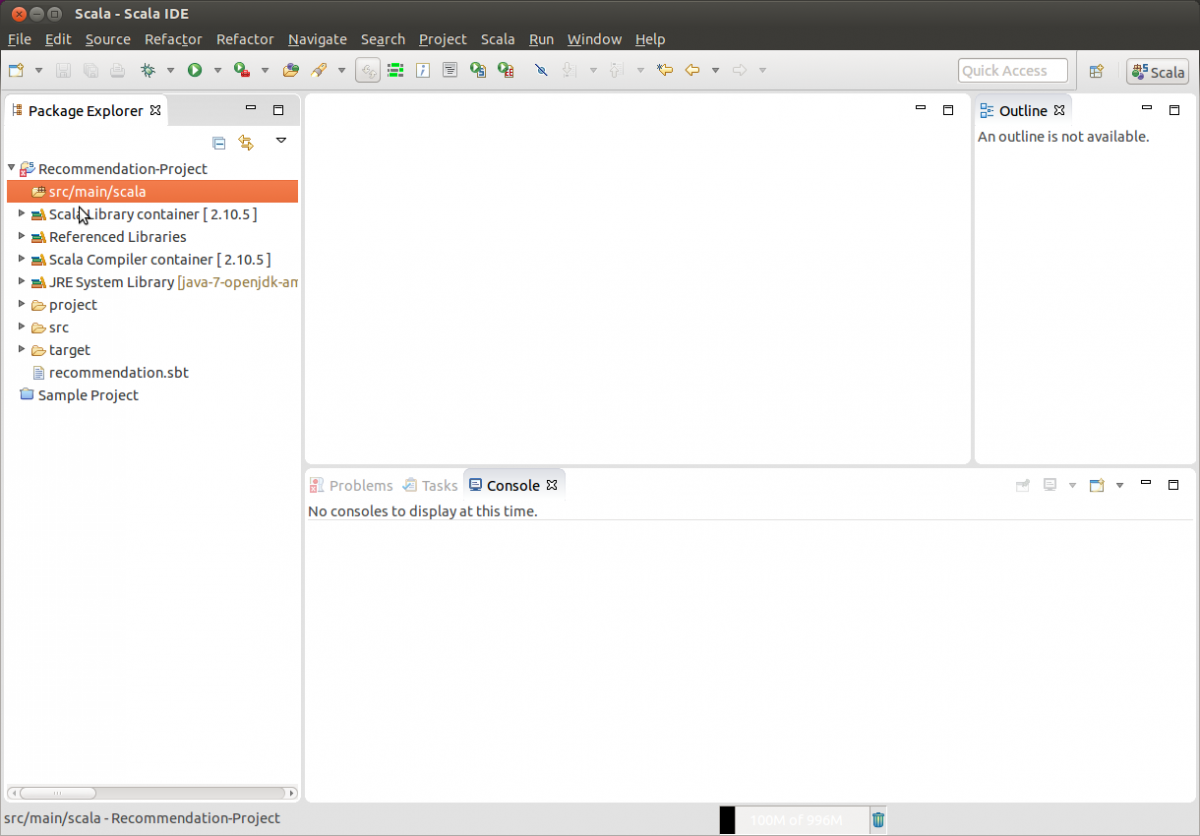Expand the Referenced Libraries node

(22, 236)
